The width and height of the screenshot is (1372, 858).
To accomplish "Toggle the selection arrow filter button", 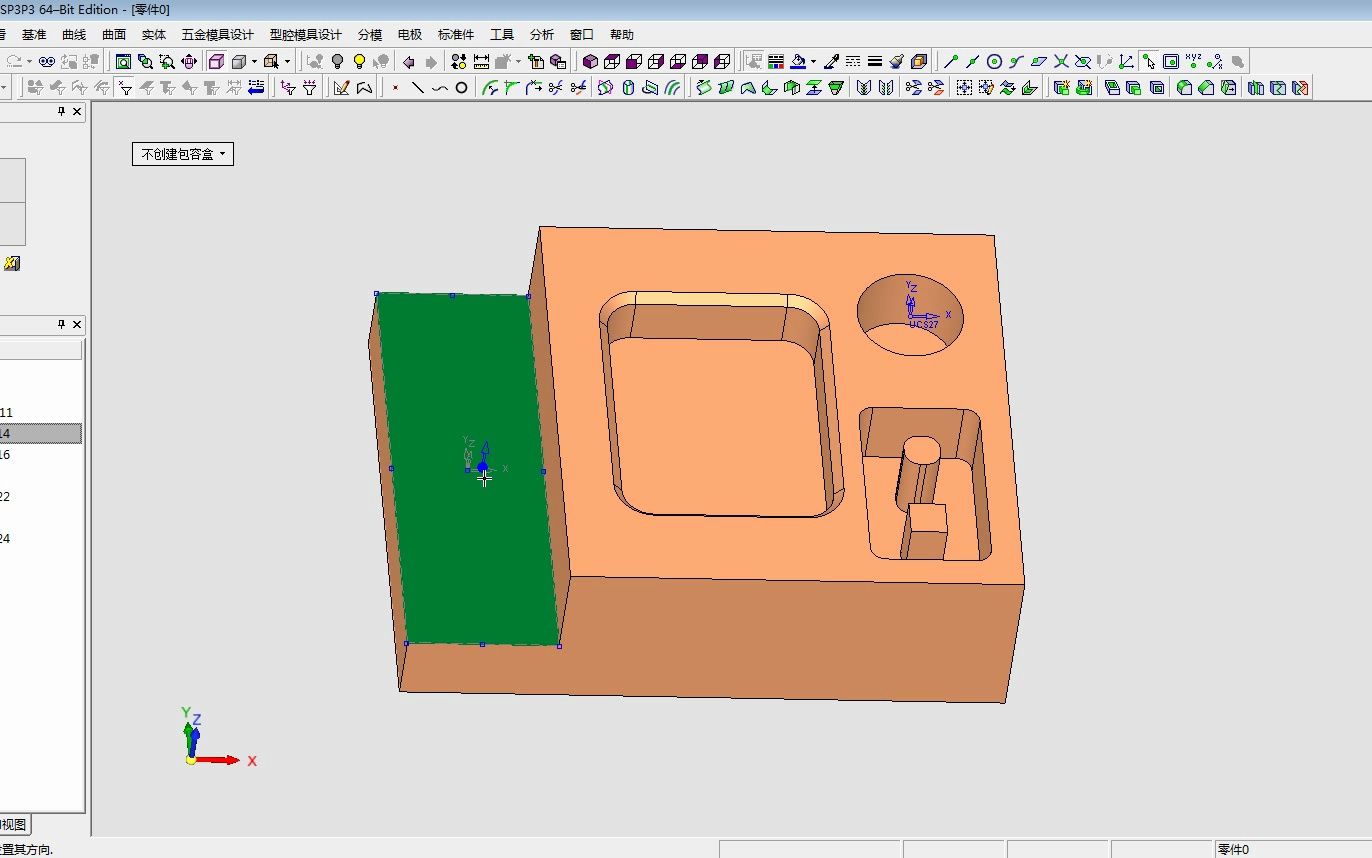I will 1149,62.
